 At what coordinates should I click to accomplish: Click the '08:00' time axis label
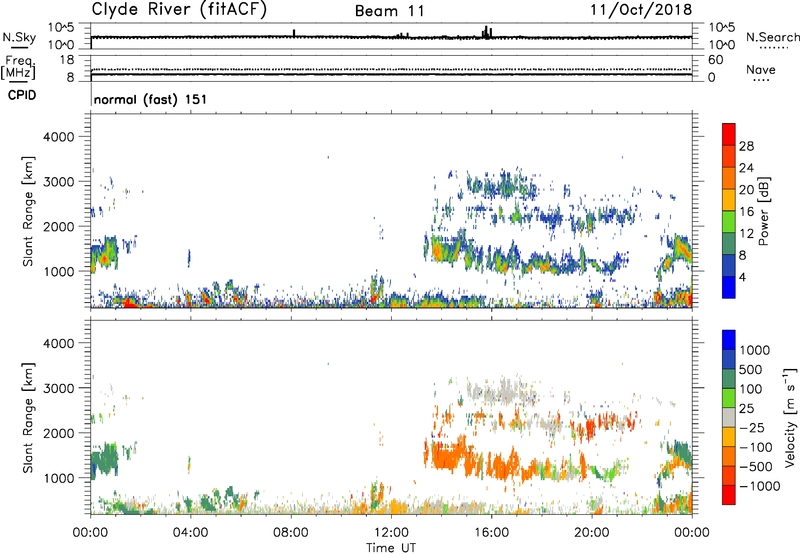[x=291, y=533]
